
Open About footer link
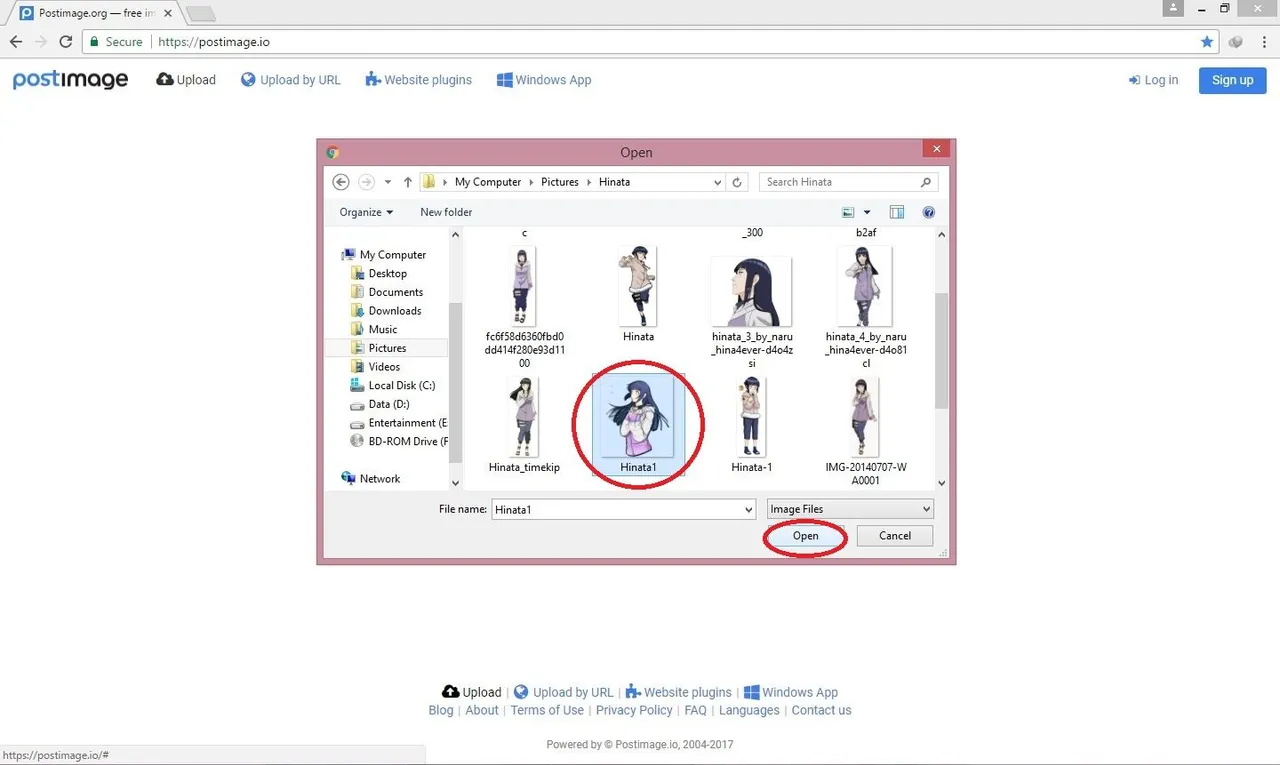(482, 710)
